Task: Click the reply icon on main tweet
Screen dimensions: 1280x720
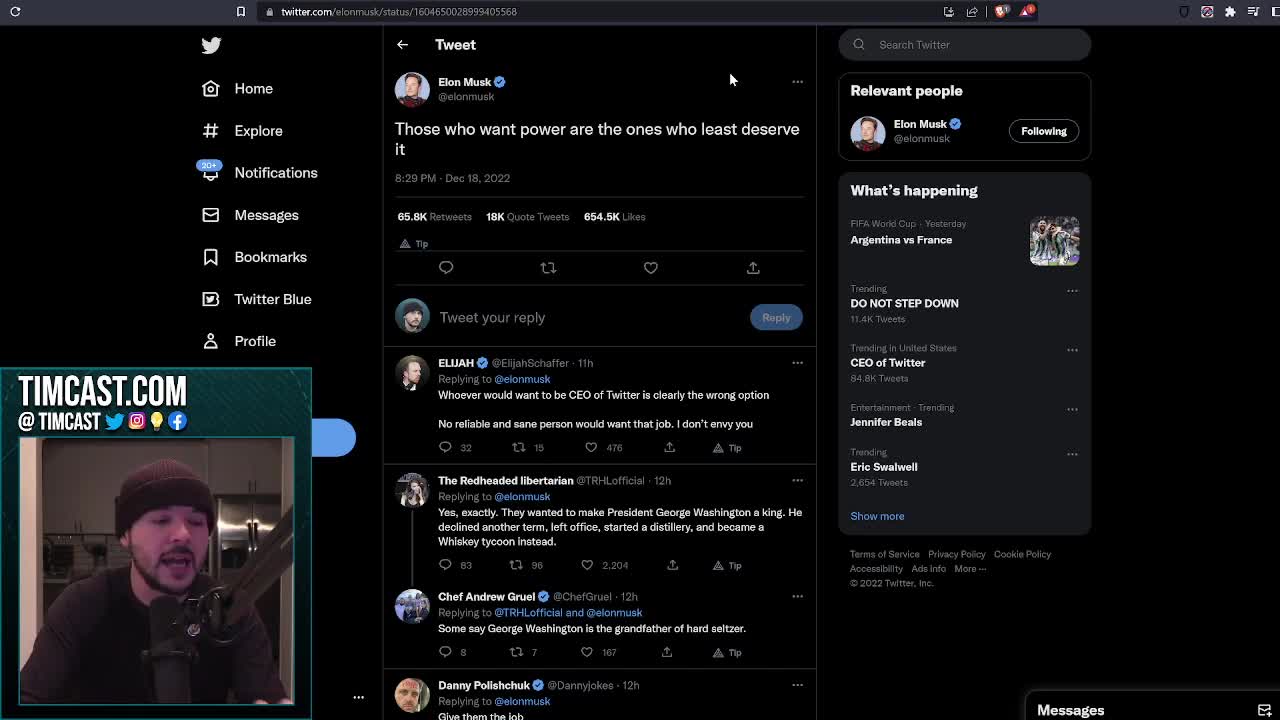Action: [446, 268]
